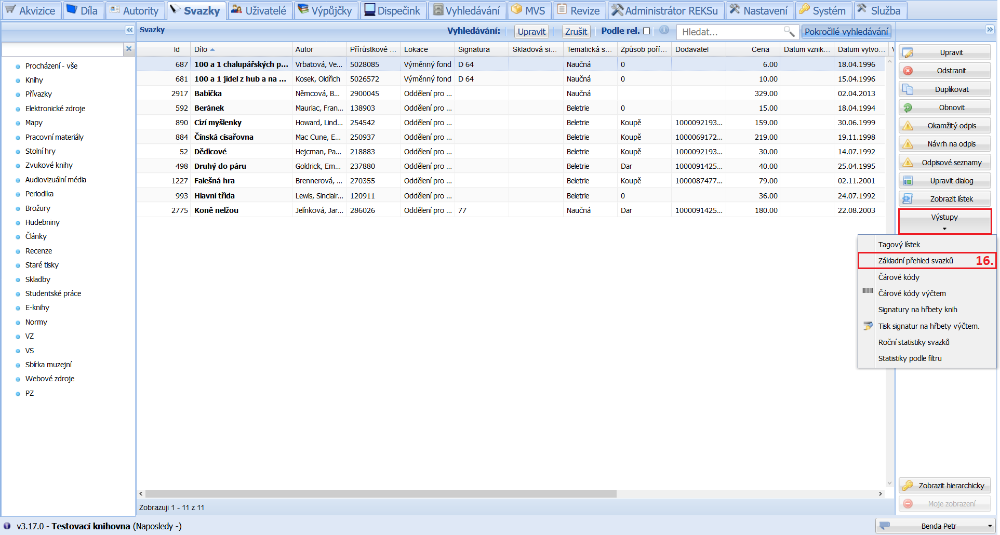Image resolution: width=1000 pixels, height=535 pixels.
Task: Click the Upravit pencil icon in right panel
Action: click(x=908, y=51)
